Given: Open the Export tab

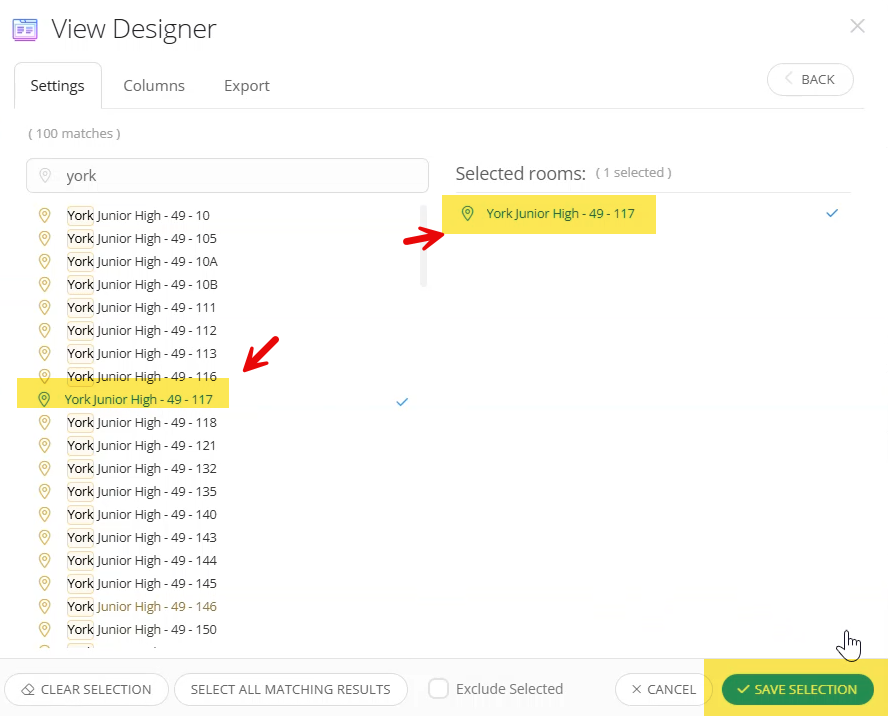Looking at the screenshot, I should (247, 86).
